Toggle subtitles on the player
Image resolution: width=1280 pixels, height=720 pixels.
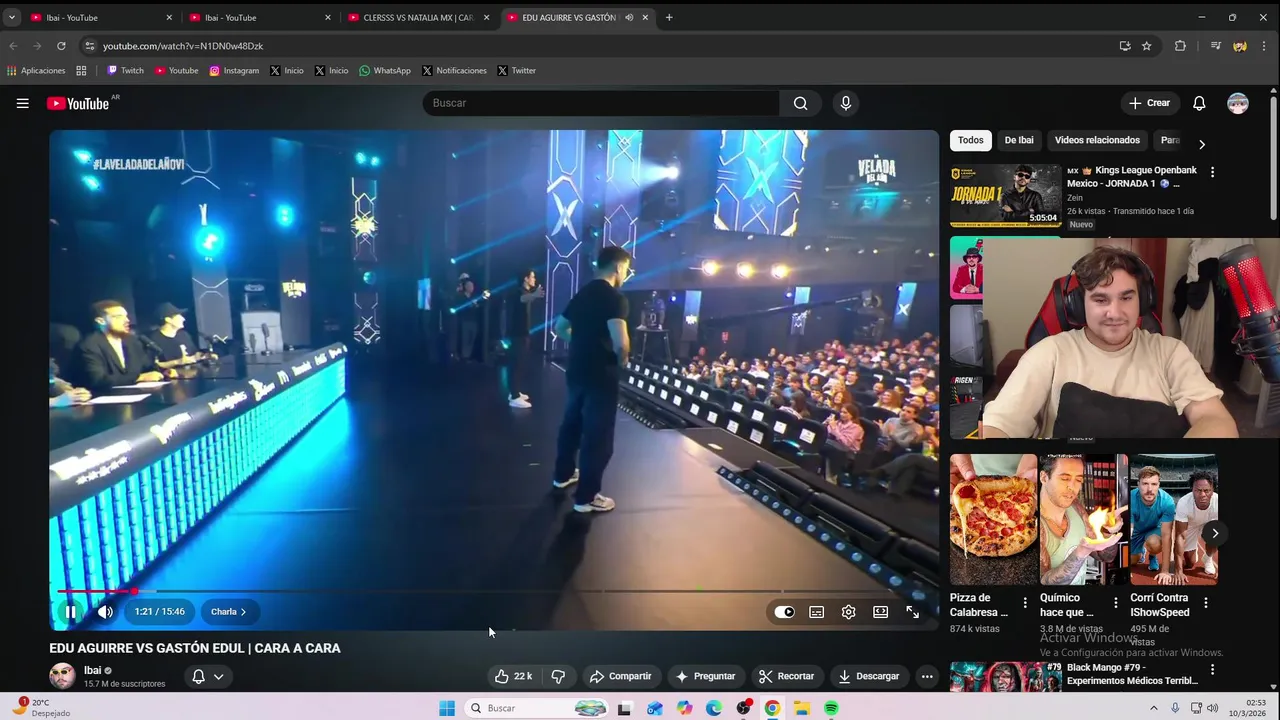(x=816, y=612)
